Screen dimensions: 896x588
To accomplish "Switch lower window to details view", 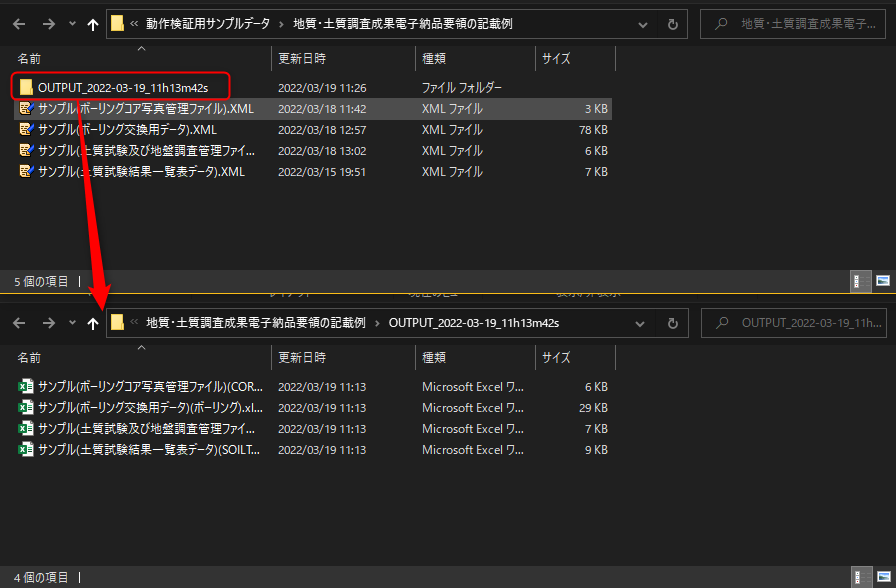I will click(x=860, y=578).
